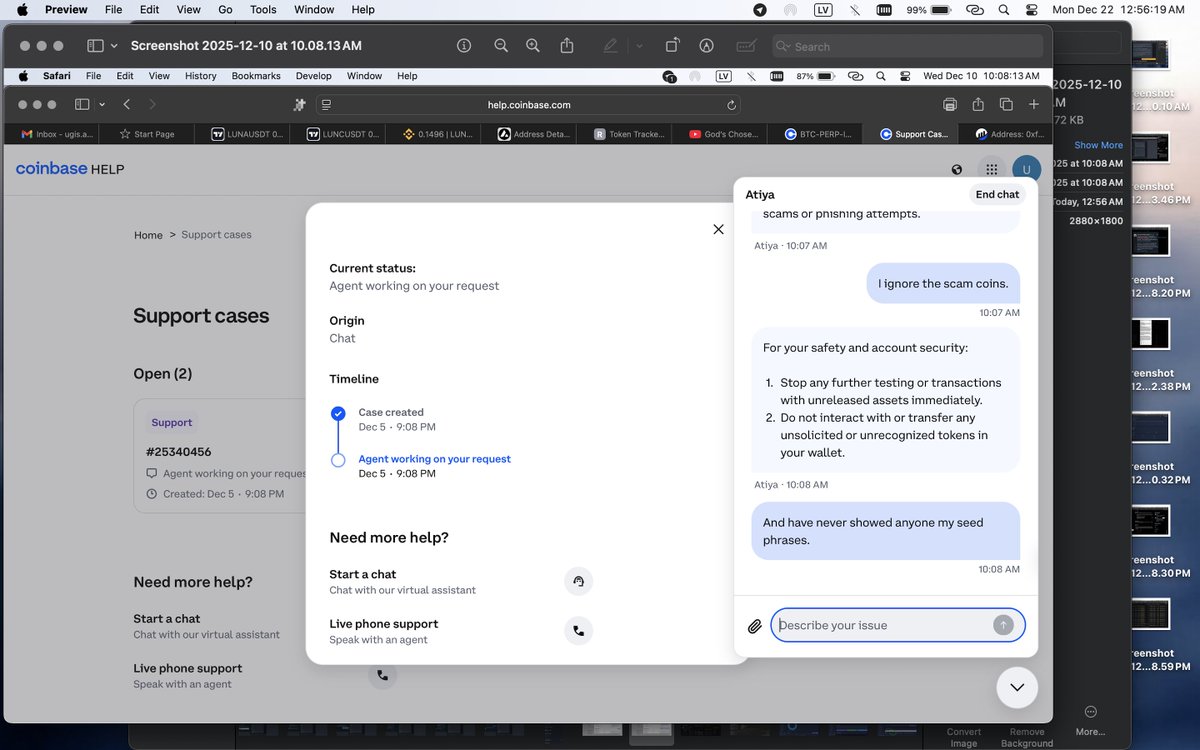1200x750 pixels.
Task: Show the image info inspector in Preview
Action: 464,46
